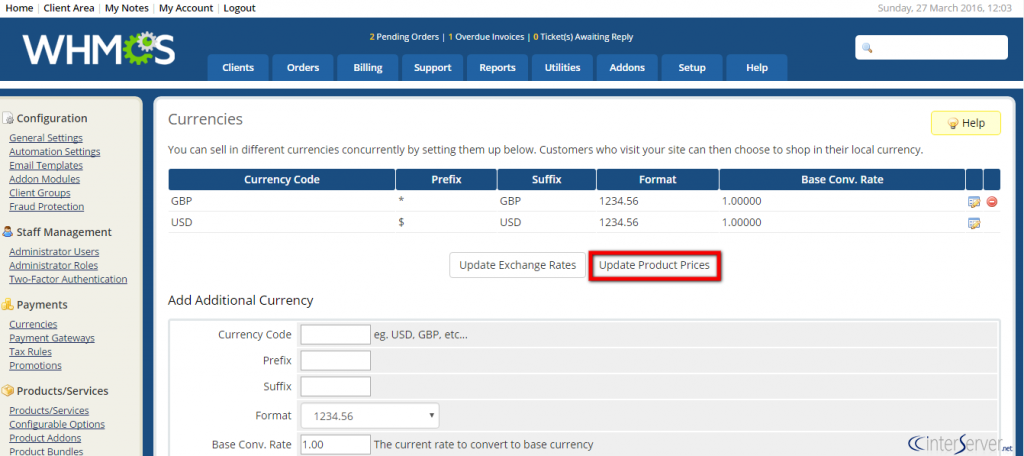Delete the GBP currency
The image size is (1024, 456).
tap(991, 202)
